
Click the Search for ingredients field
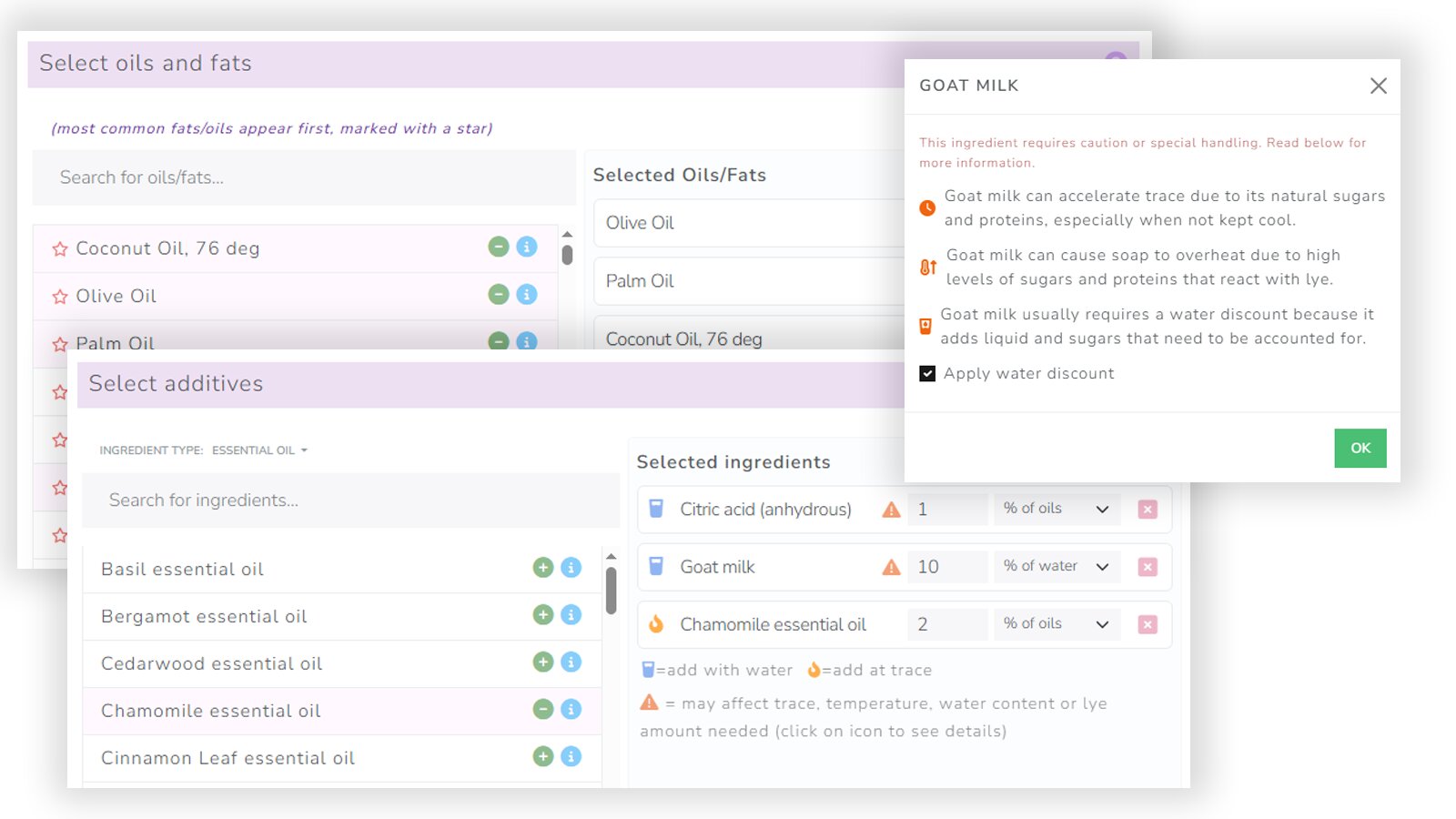[x=350, y=500]
